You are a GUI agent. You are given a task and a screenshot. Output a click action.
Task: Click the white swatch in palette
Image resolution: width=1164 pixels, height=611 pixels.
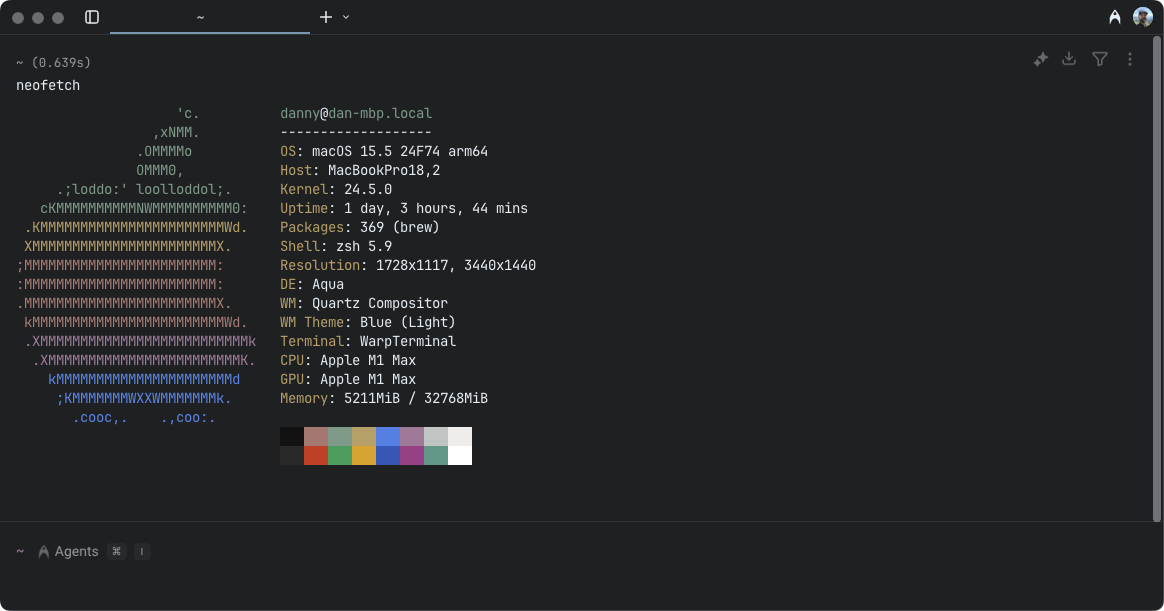[460, 455]
